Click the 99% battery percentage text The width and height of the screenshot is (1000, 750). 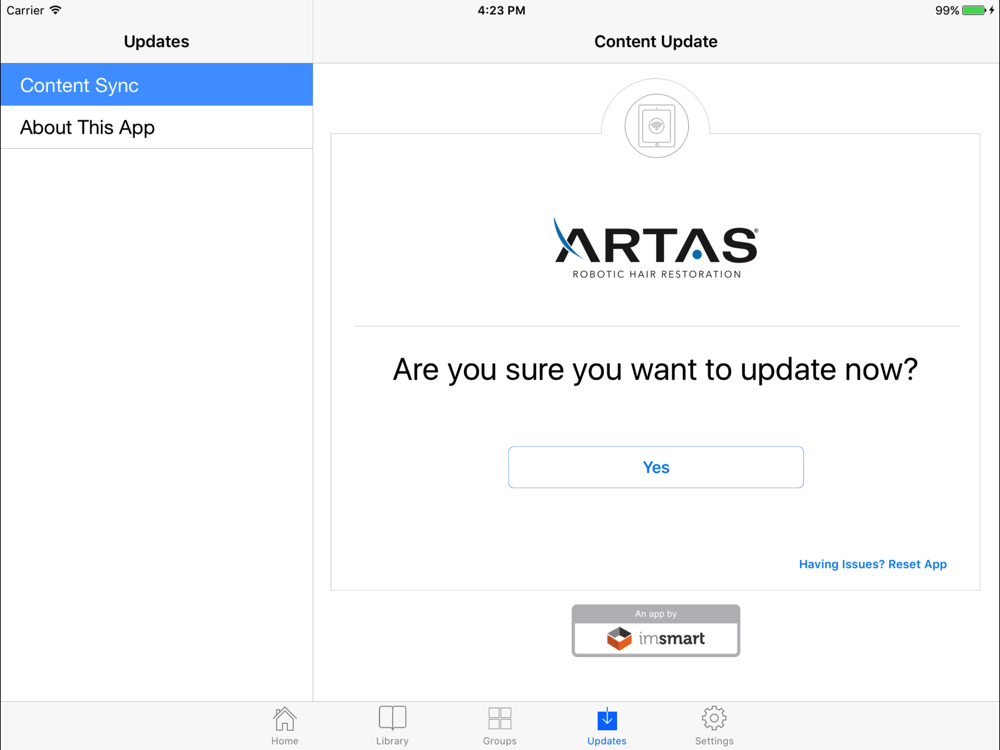pyautogui.click(x=947, y=10)
